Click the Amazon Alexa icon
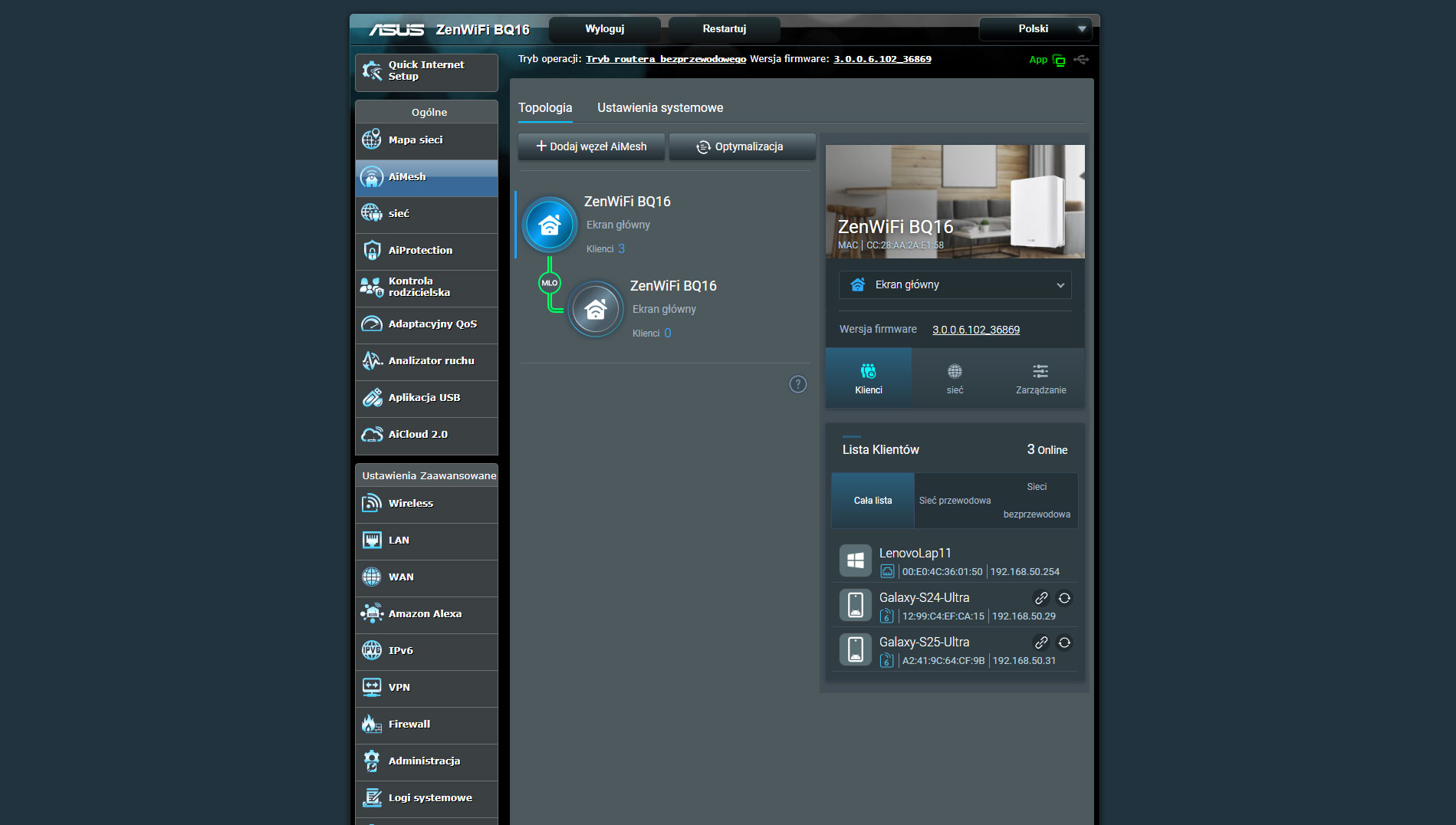 coord(372,613)
